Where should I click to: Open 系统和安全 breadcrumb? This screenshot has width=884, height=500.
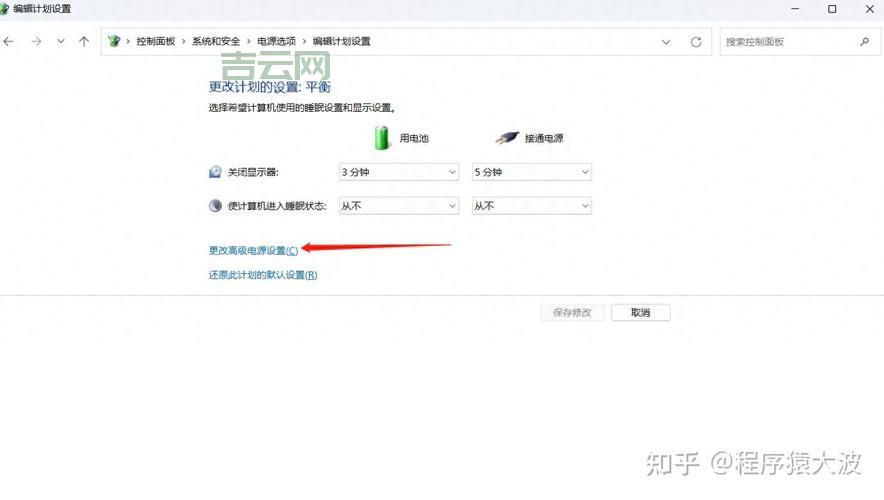(x=216, y=42)
